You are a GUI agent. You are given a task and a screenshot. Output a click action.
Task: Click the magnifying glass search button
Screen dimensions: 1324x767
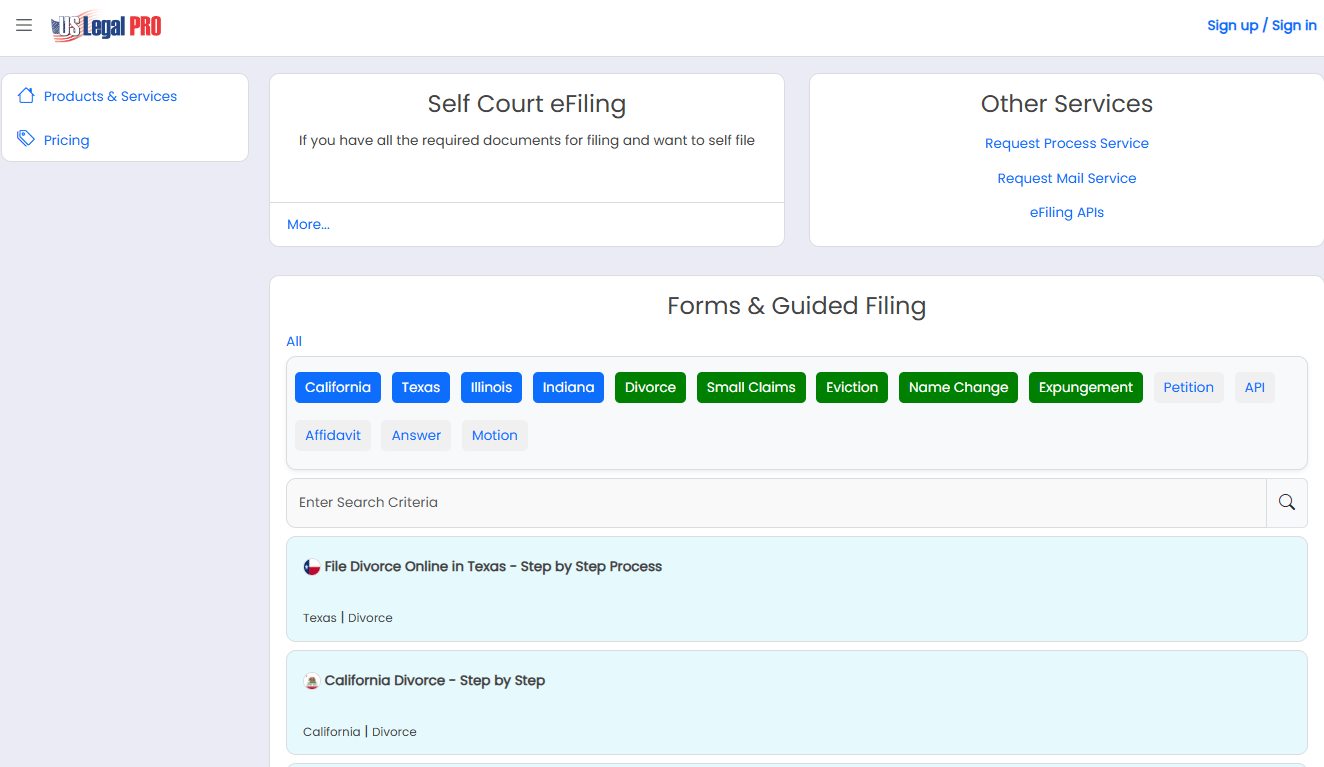point(1287,503)
